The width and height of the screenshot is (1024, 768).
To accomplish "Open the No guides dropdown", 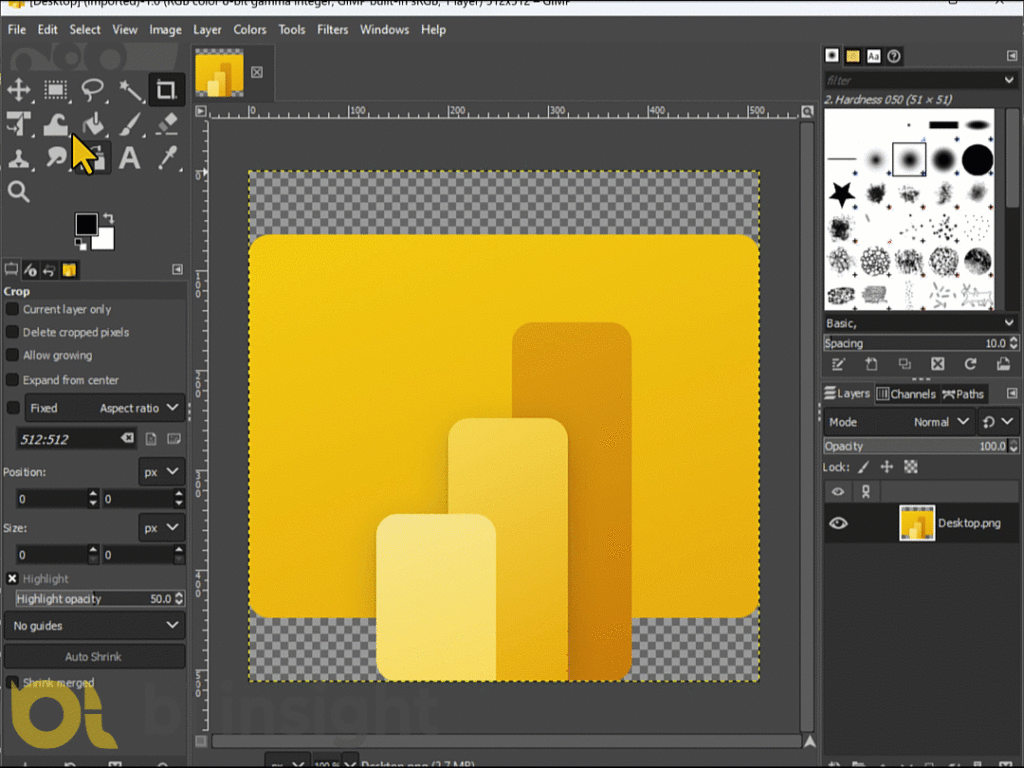I will (95, 626).
